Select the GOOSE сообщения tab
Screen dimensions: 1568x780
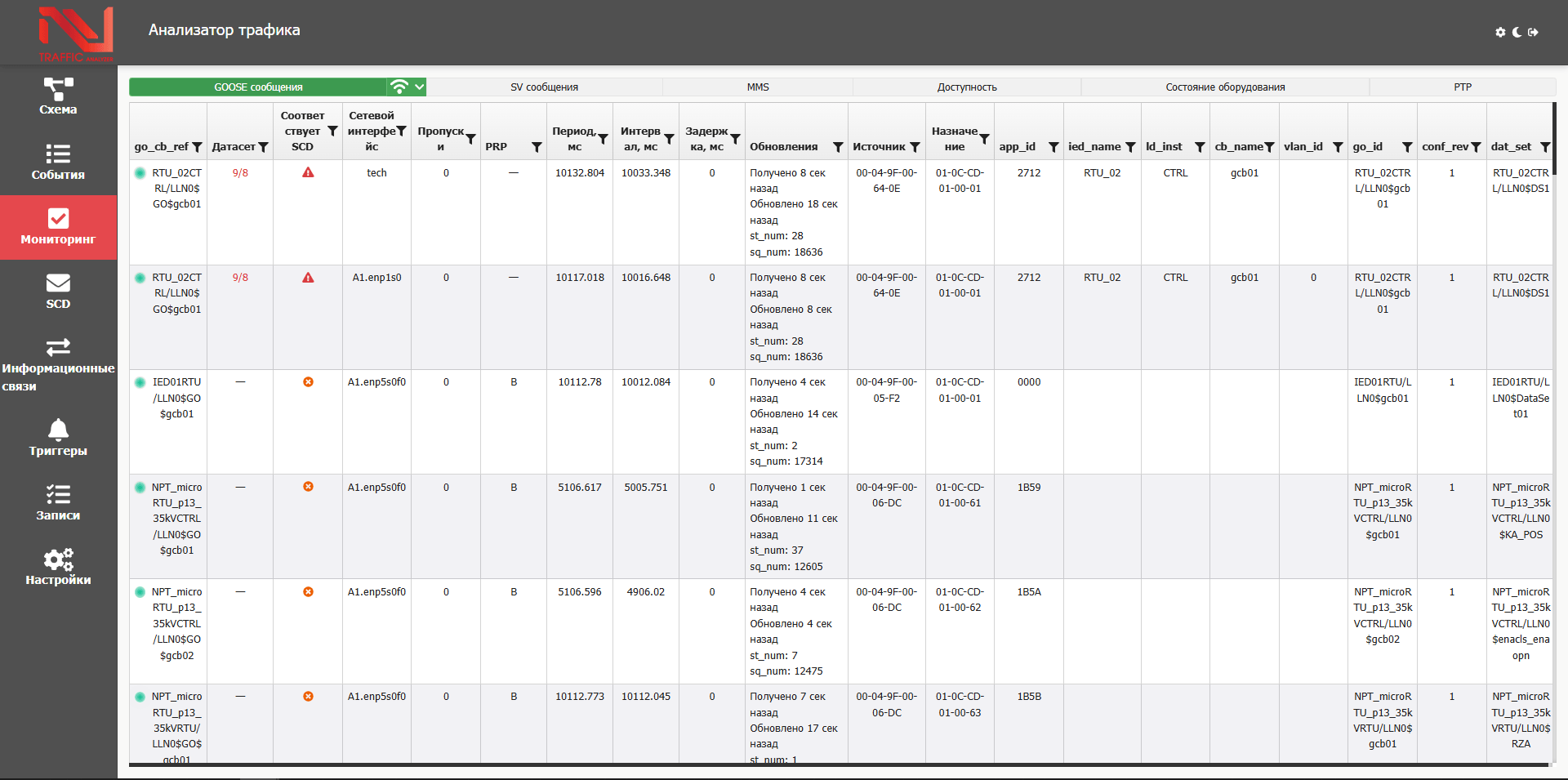(258, 87)
